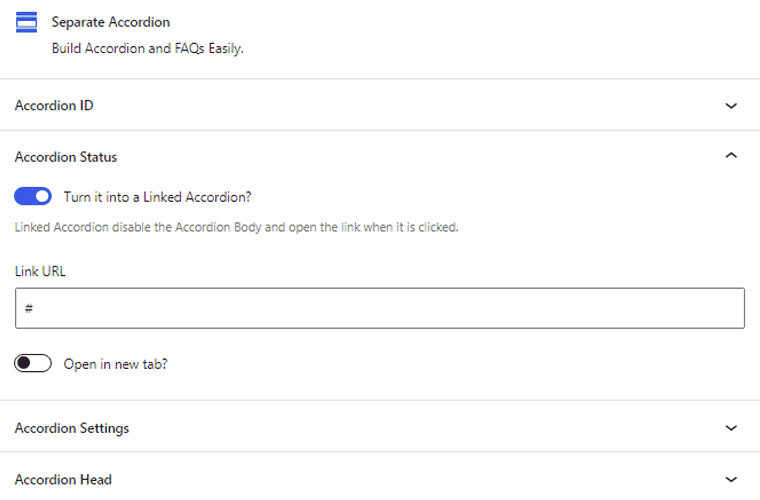Image resolution: width=760 pixels, height=500 pixels.
Task: Click the Link URL label
Action: (40, 271)
